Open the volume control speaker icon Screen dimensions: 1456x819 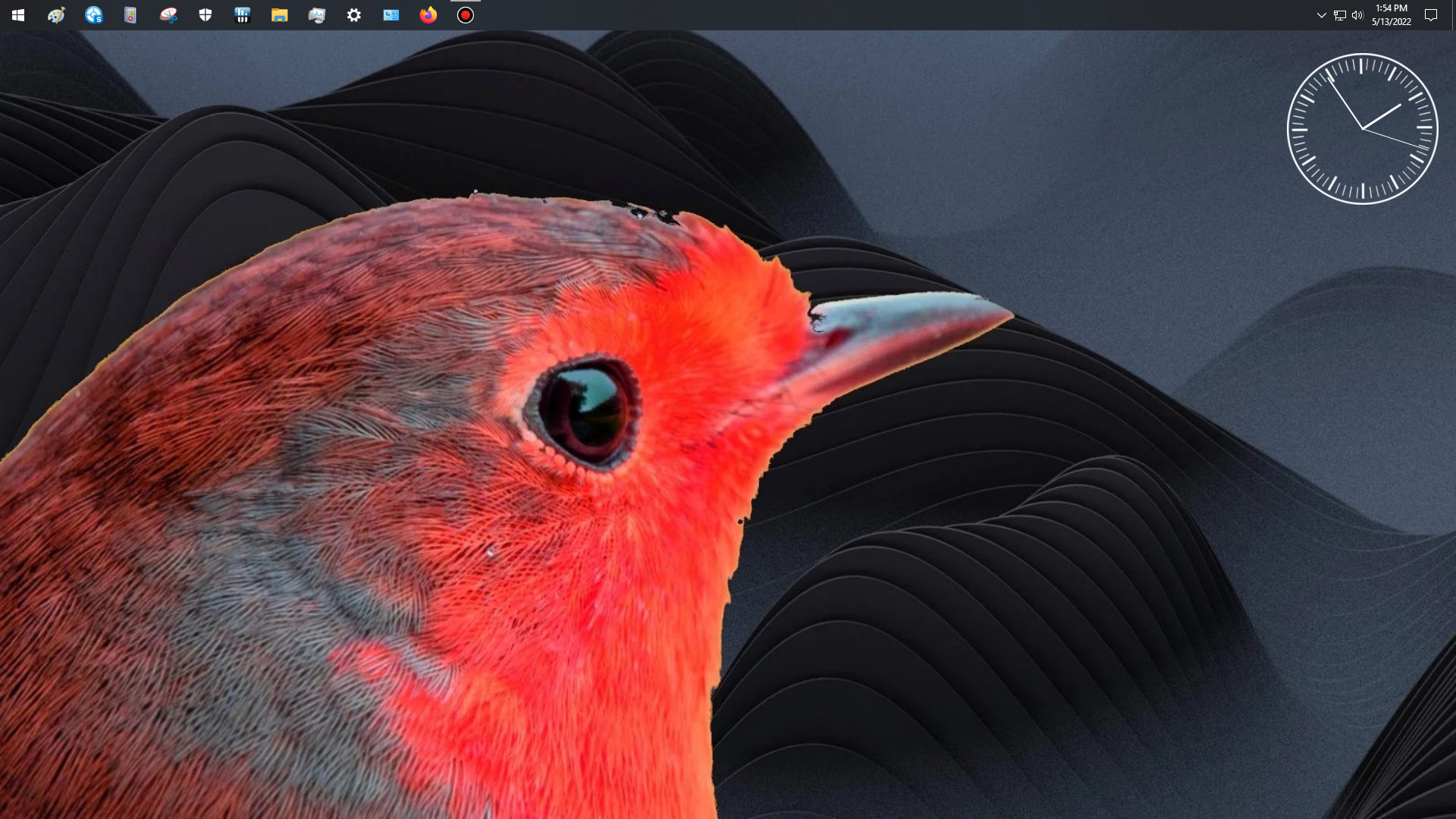coord(1357,15)
